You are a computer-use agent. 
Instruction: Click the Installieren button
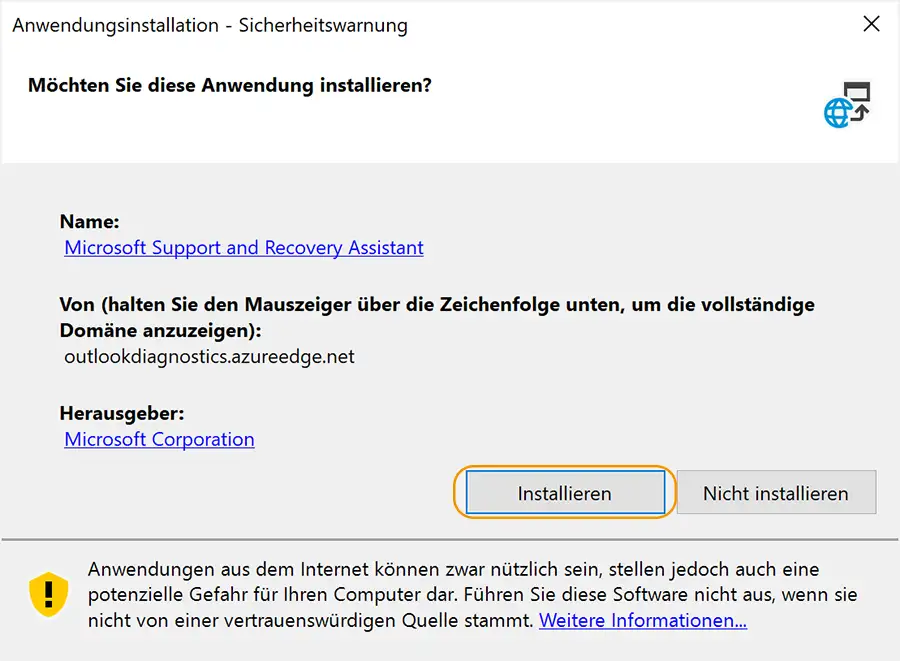coord(565,493)
